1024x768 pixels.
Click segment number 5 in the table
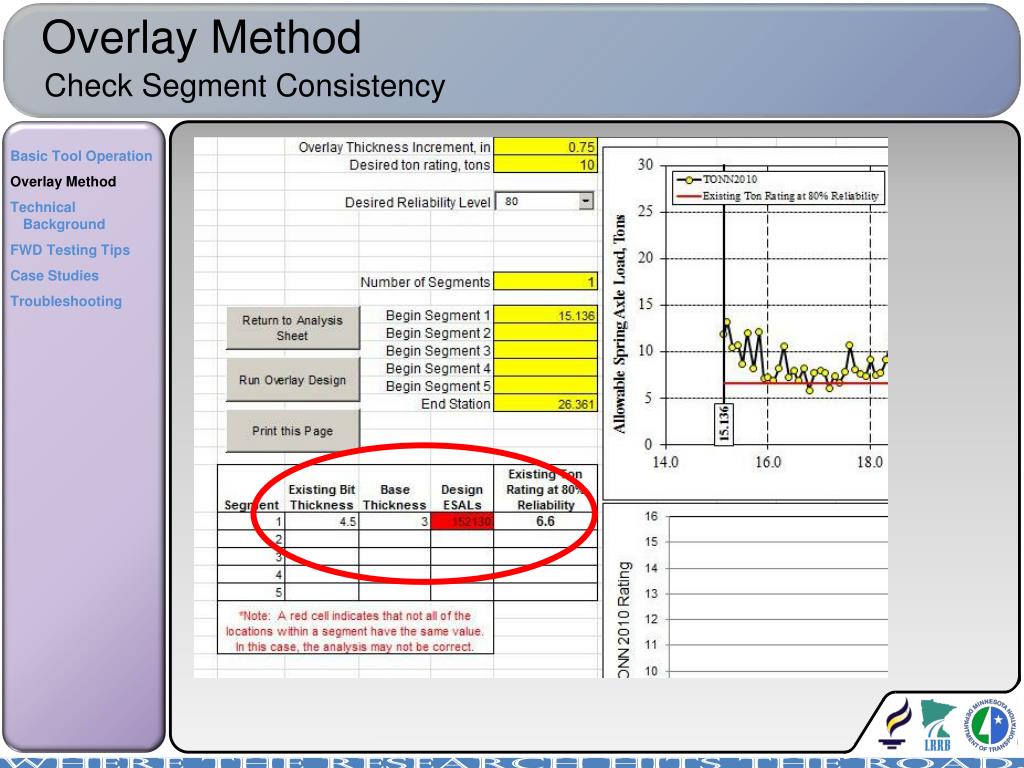[x=279, y=592]
